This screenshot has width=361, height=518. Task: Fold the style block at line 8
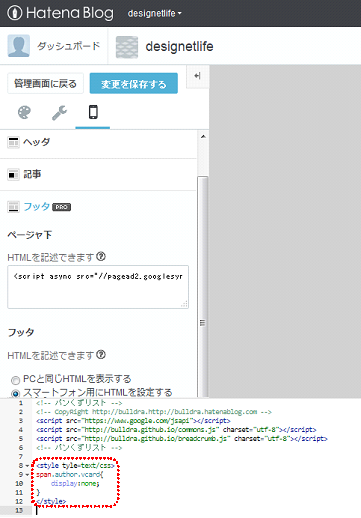point(27,466)
